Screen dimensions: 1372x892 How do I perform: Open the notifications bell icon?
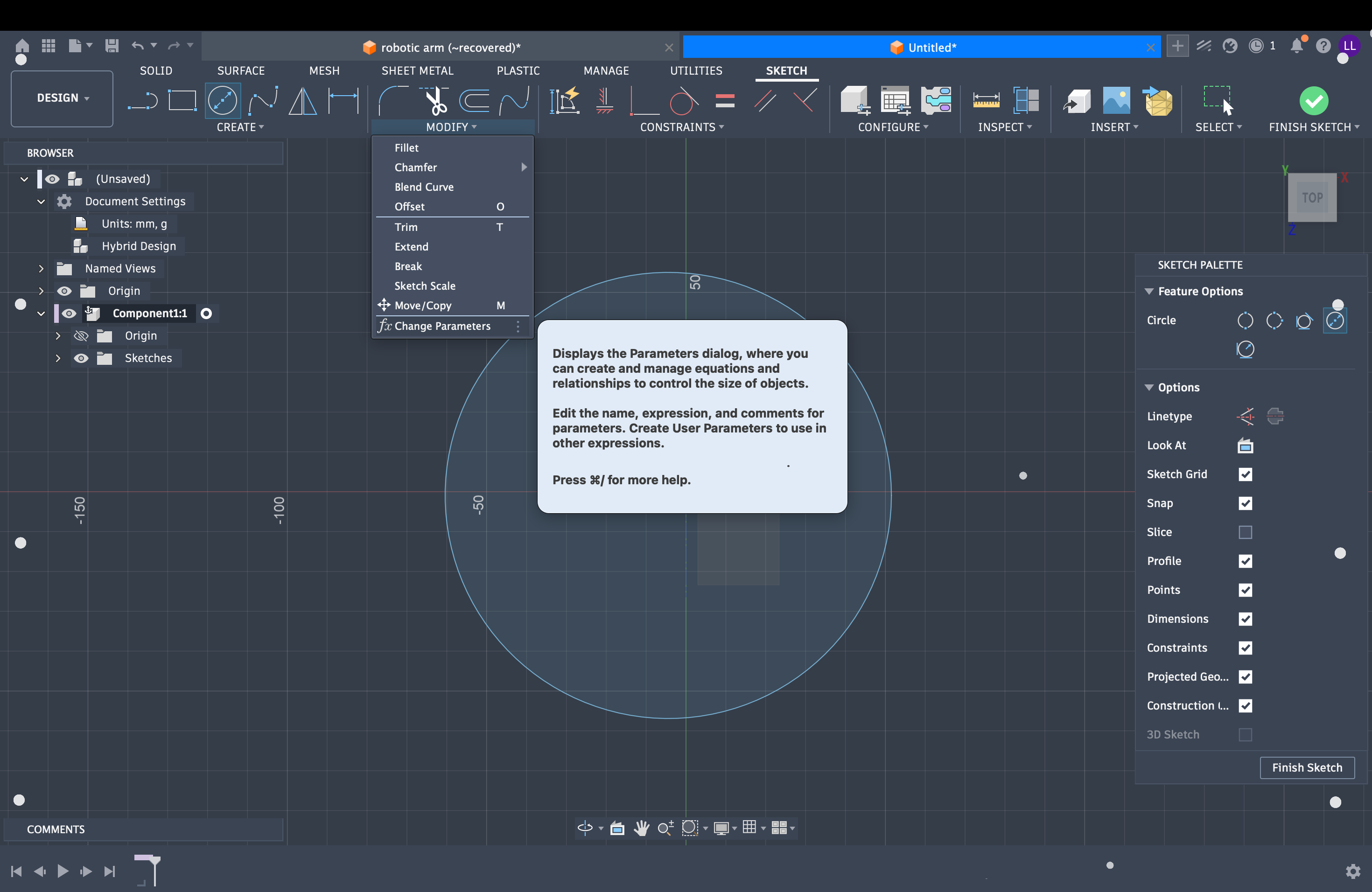click(1296, 46)
